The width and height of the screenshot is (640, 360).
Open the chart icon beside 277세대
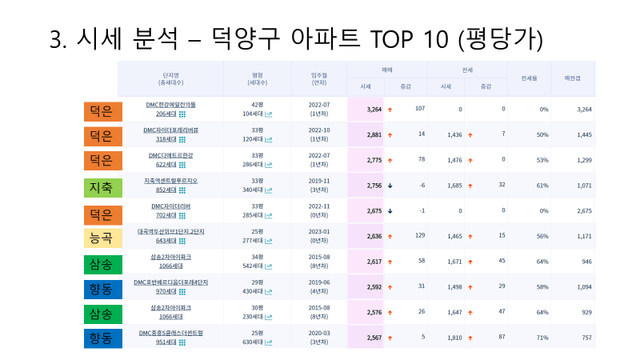click(268, 241)
